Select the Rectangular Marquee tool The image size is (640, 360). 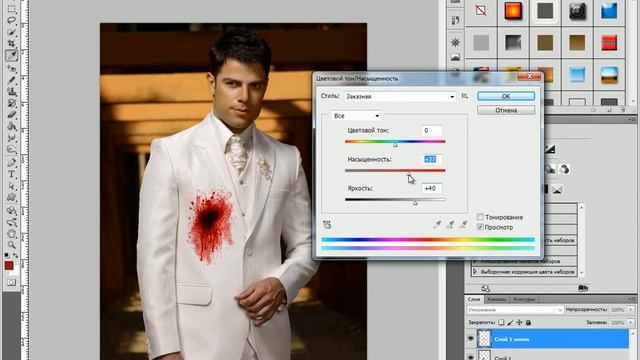[11, 9]
